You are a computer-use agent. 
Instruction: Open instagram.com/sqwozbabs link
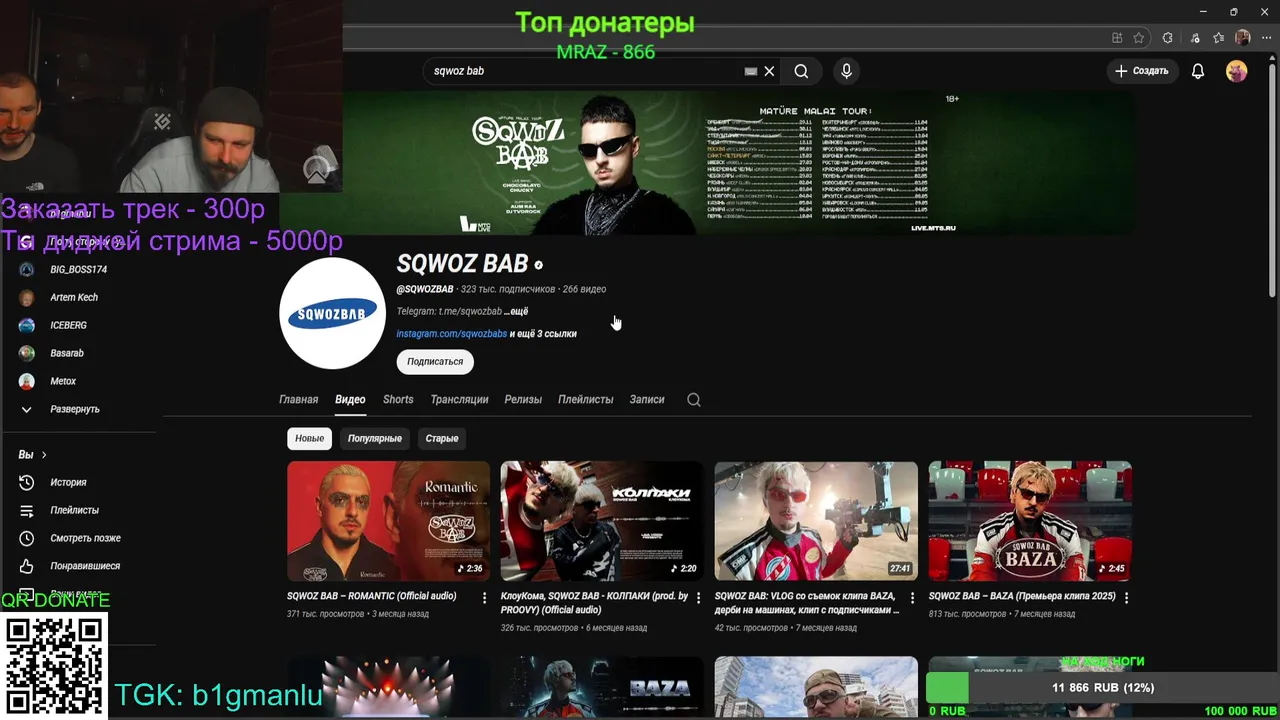pyautogui.click(x=452, y=334)
